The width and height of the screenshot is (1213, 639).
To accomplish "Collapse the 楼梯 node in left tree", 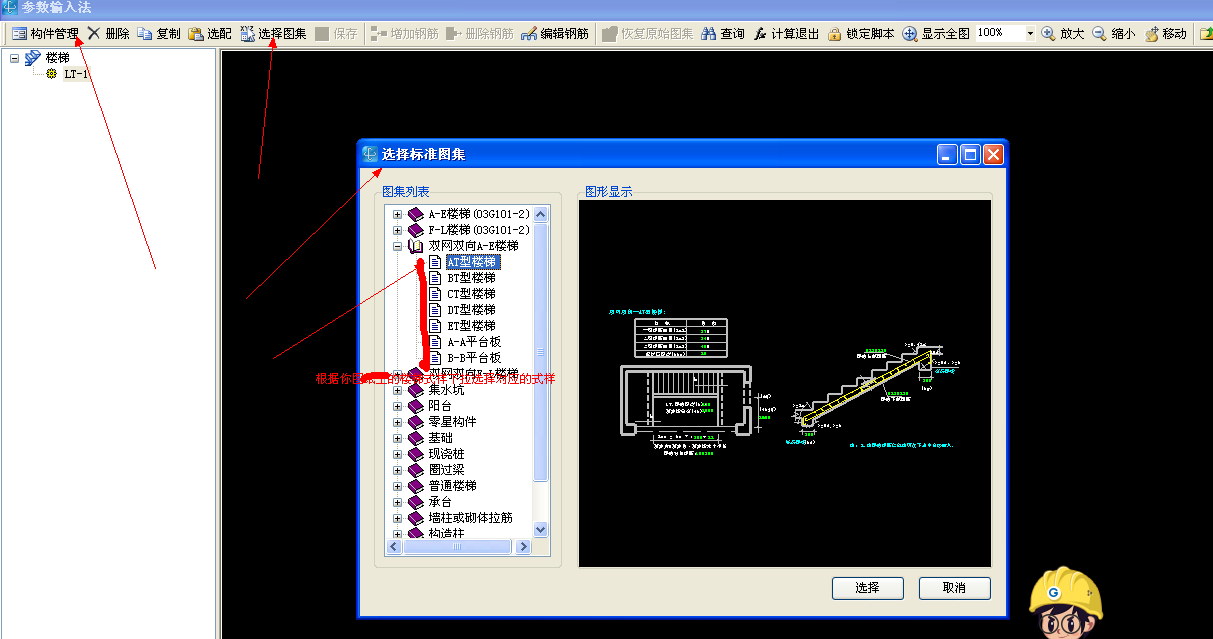I will 14,58.
